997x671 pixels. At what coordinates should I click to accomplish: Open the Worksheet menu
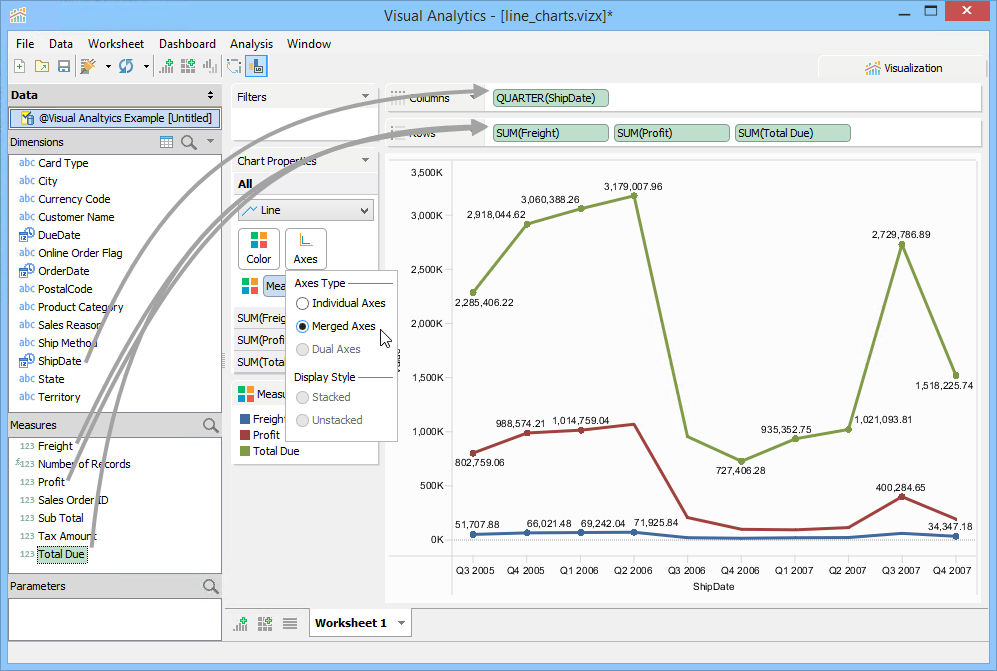[116, 44]
